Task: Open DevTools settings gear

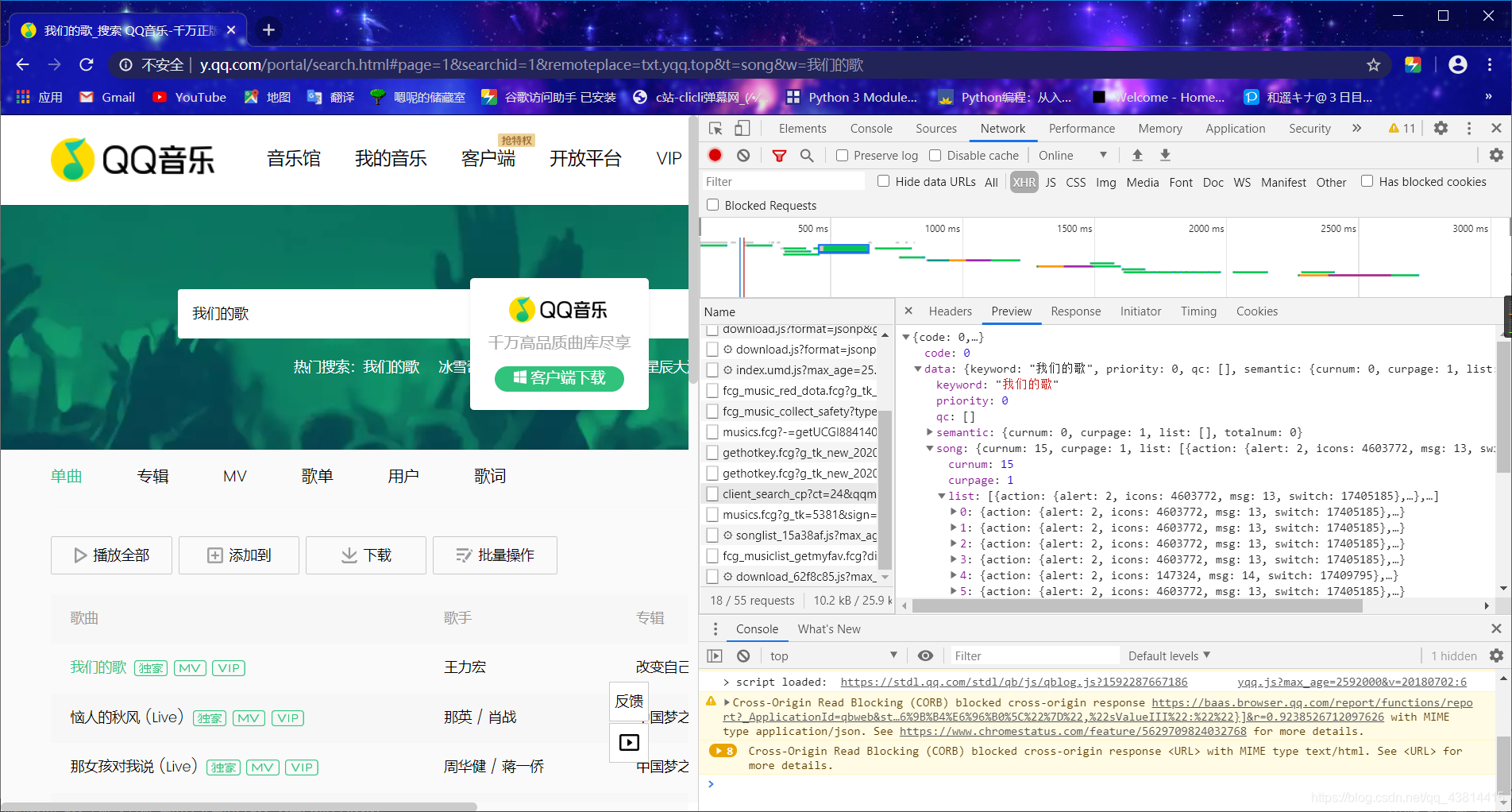Action: pyautogui.click(x=1441, y=129)
